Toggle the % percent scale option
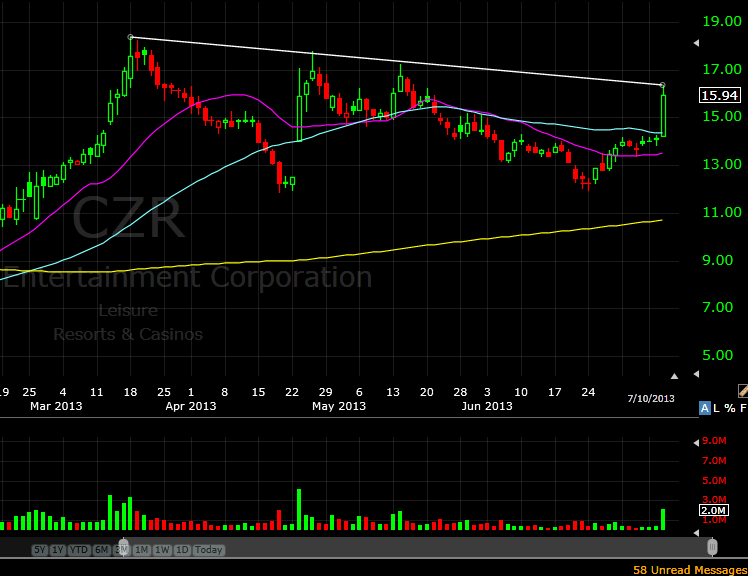This screenshot has height=576, width=748. coord(729,408)
